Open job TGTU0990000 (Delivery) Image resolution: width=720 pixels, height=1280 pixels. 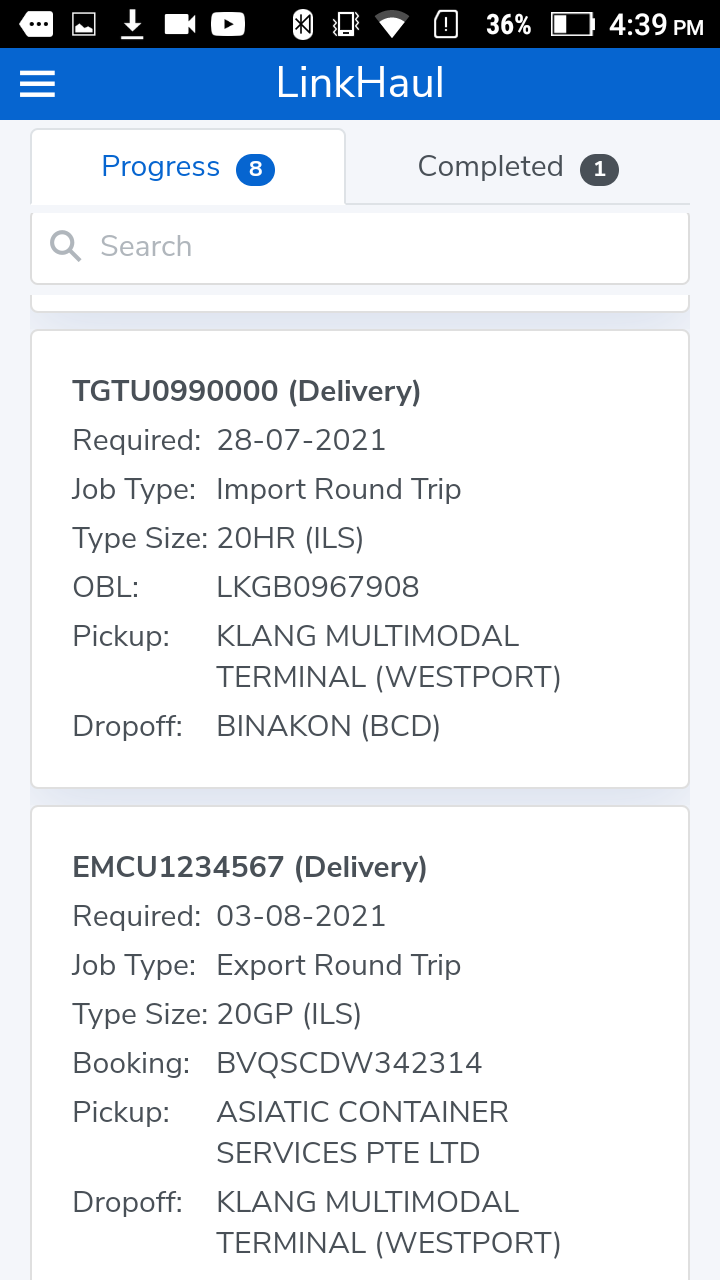point(246,391)
